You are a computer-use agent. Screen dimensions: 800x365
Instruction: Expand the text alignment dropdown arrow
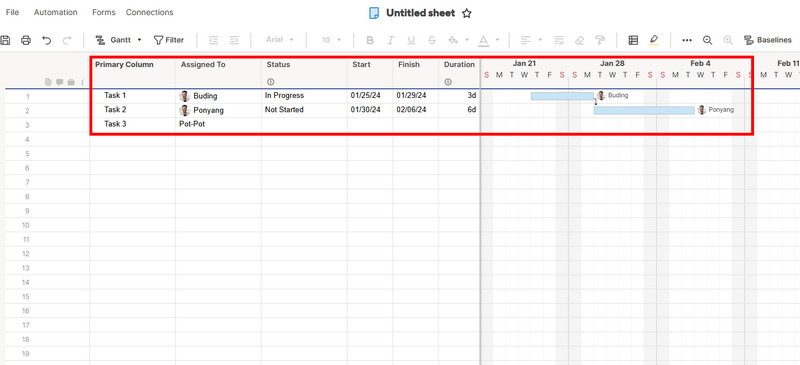tap(540, 40)
